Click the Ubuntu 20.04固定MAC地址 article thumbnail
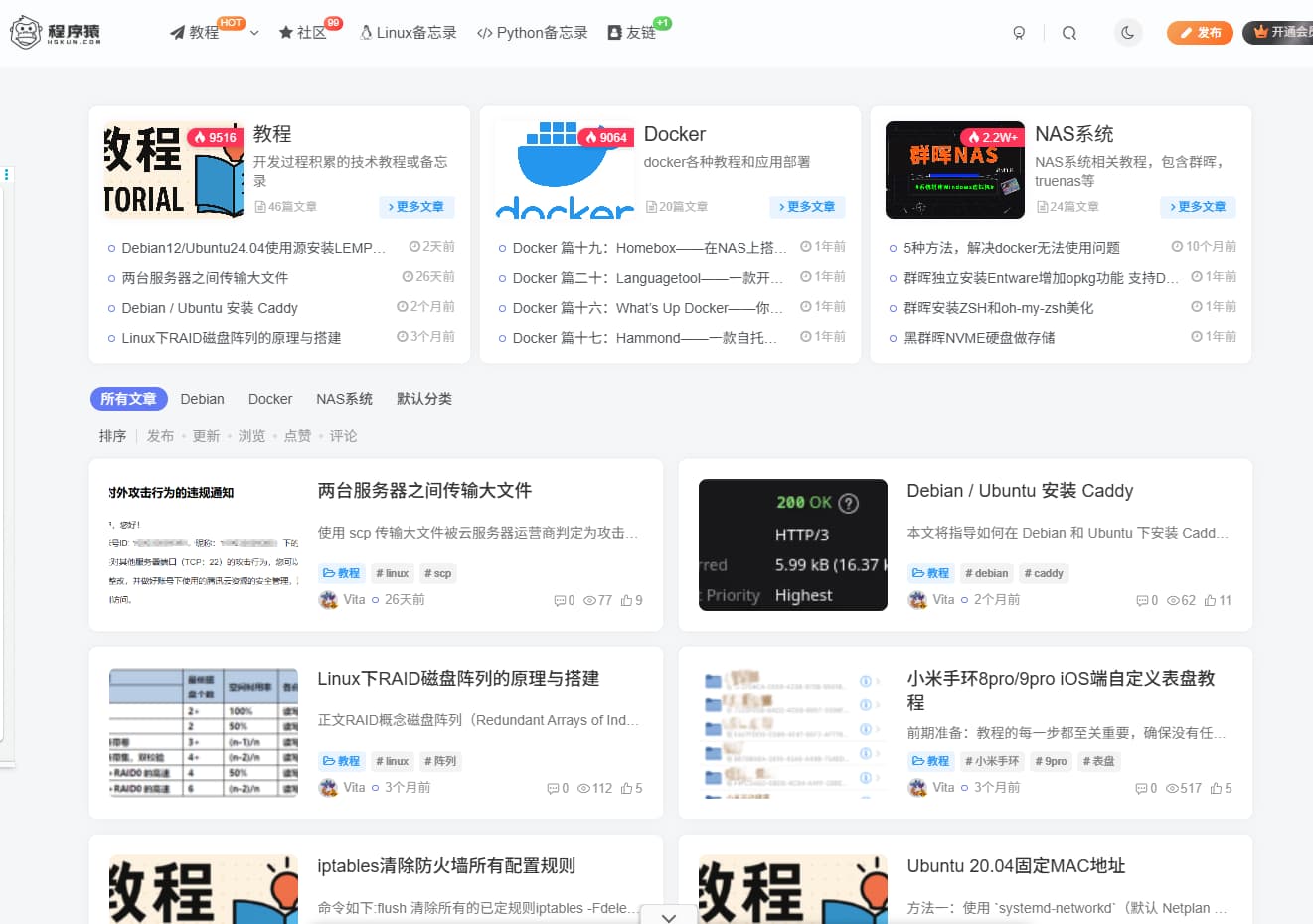 coord(792,889)
